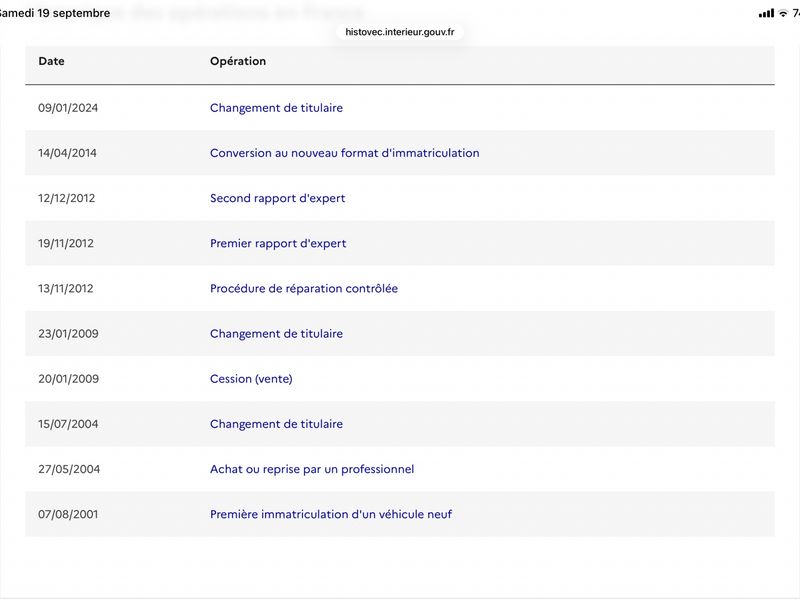800x600 pixels.
Task: Click the 07/08/2001 date cell
Action: pyautogui.click(x=68, y=514)
